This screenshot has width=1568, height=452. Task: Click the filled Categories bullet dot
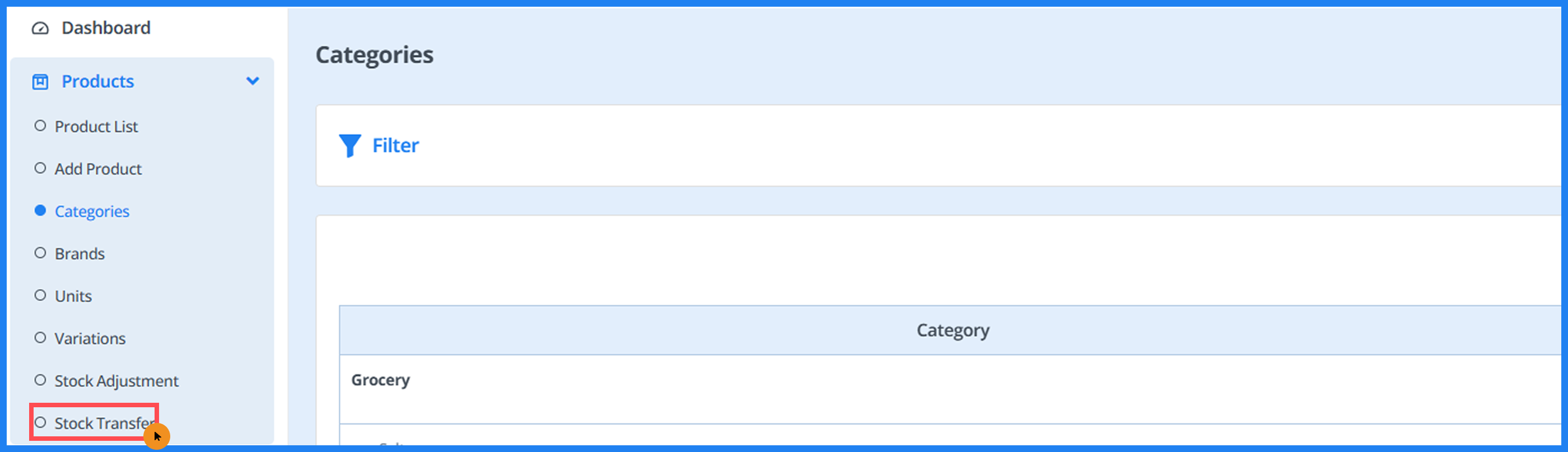click(40, 210)
